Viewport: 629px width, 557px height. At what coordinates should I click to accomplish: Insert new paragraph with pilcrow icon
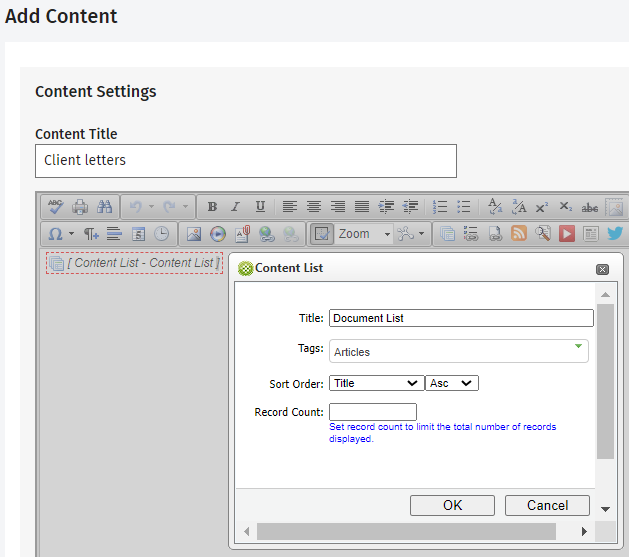[x=91, y=234]
